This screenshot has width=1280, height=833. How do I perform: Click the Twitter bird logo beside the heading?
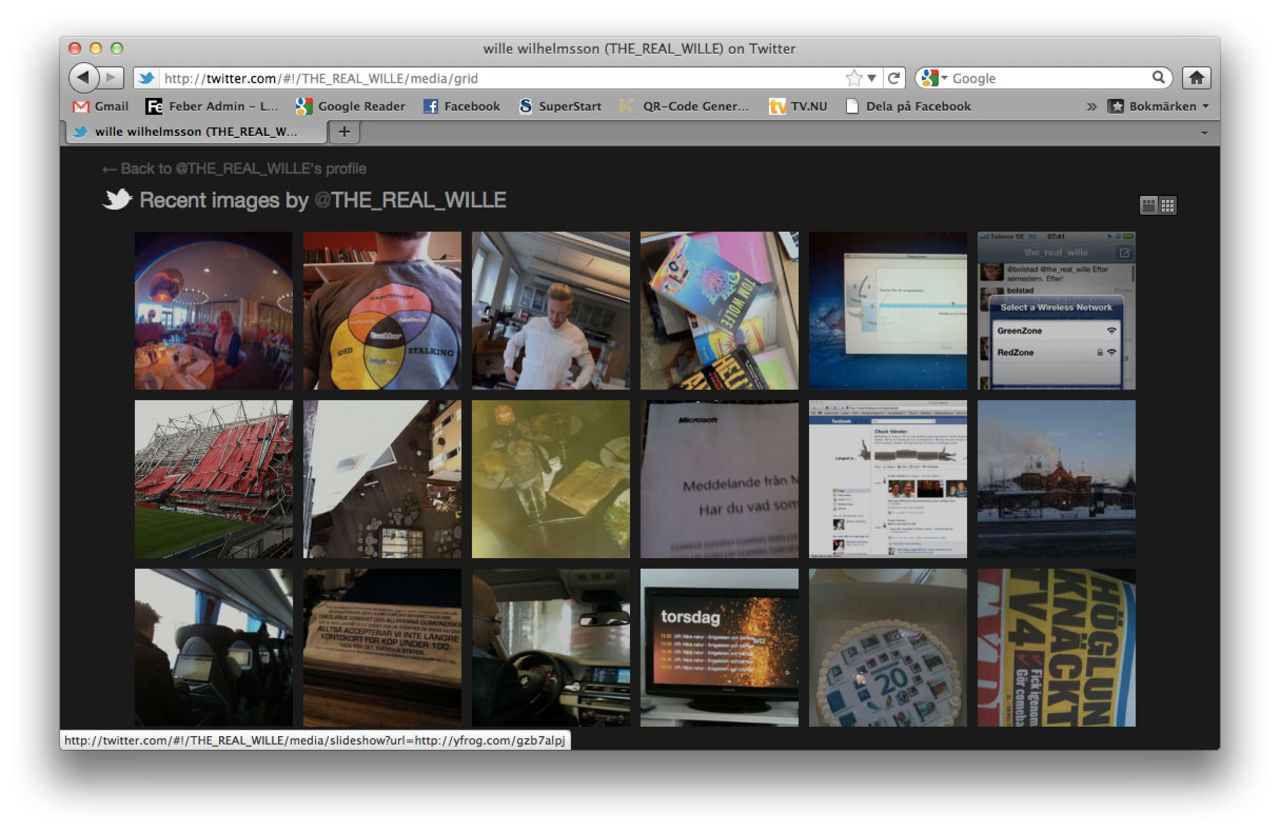[x=117, y=200]
